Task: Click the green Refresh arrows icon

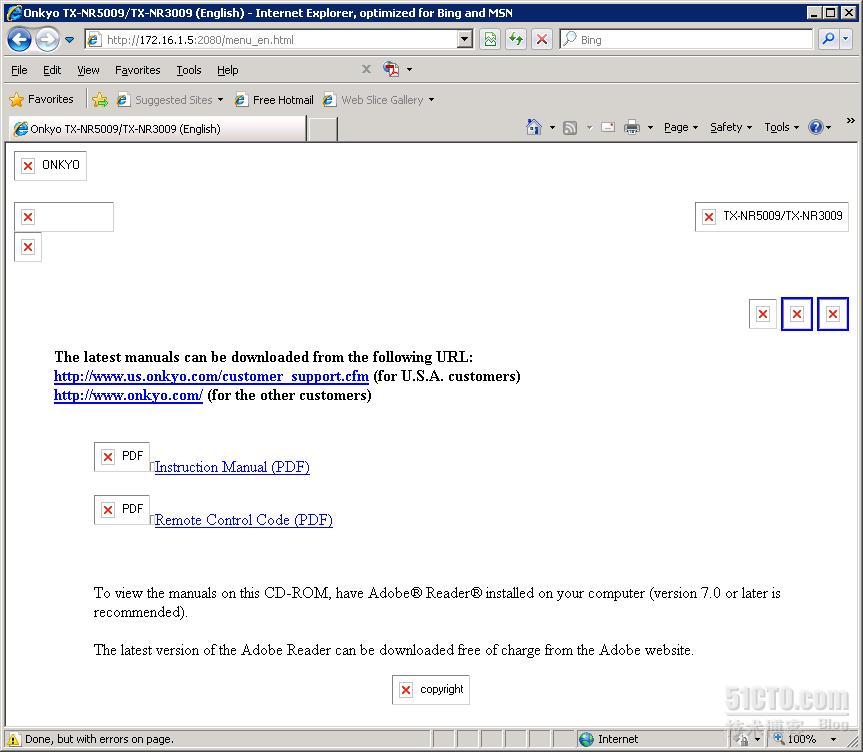Action: pos(516,40)
